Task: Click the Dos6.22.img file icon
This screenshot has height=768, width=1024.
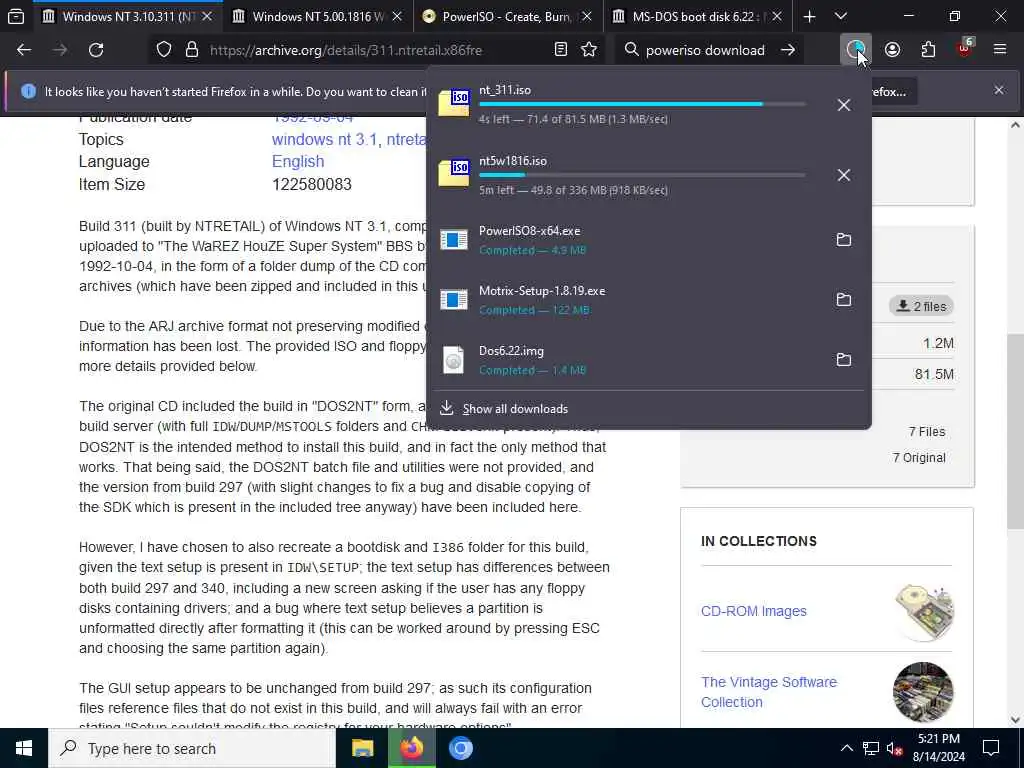Action: 454,360
